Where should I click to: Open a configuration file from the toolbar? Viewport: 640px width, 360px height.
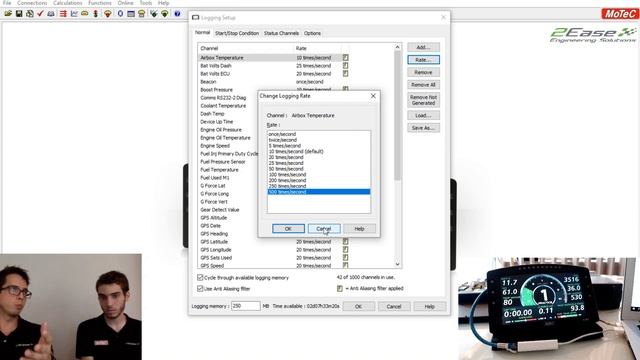(x=8, y=13)
